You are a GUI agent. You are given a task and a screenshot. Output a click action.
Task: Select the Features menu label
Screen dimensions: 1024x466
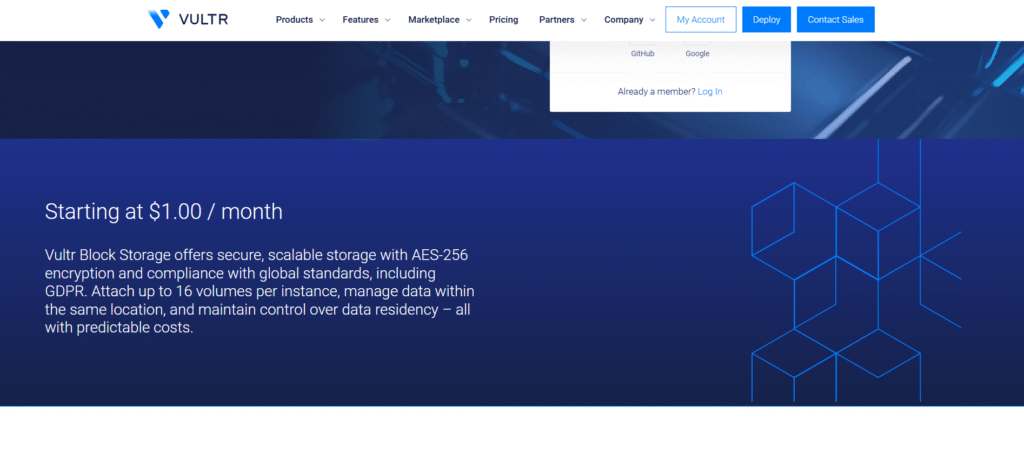(x=360, y=20)
